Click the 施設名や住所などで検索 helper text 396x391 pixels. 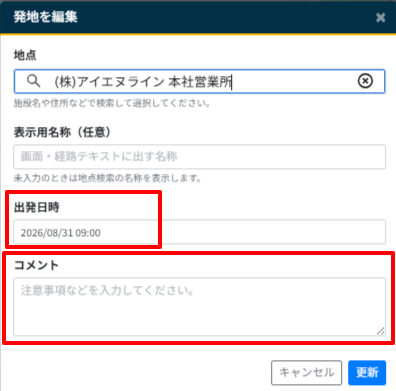112,103
